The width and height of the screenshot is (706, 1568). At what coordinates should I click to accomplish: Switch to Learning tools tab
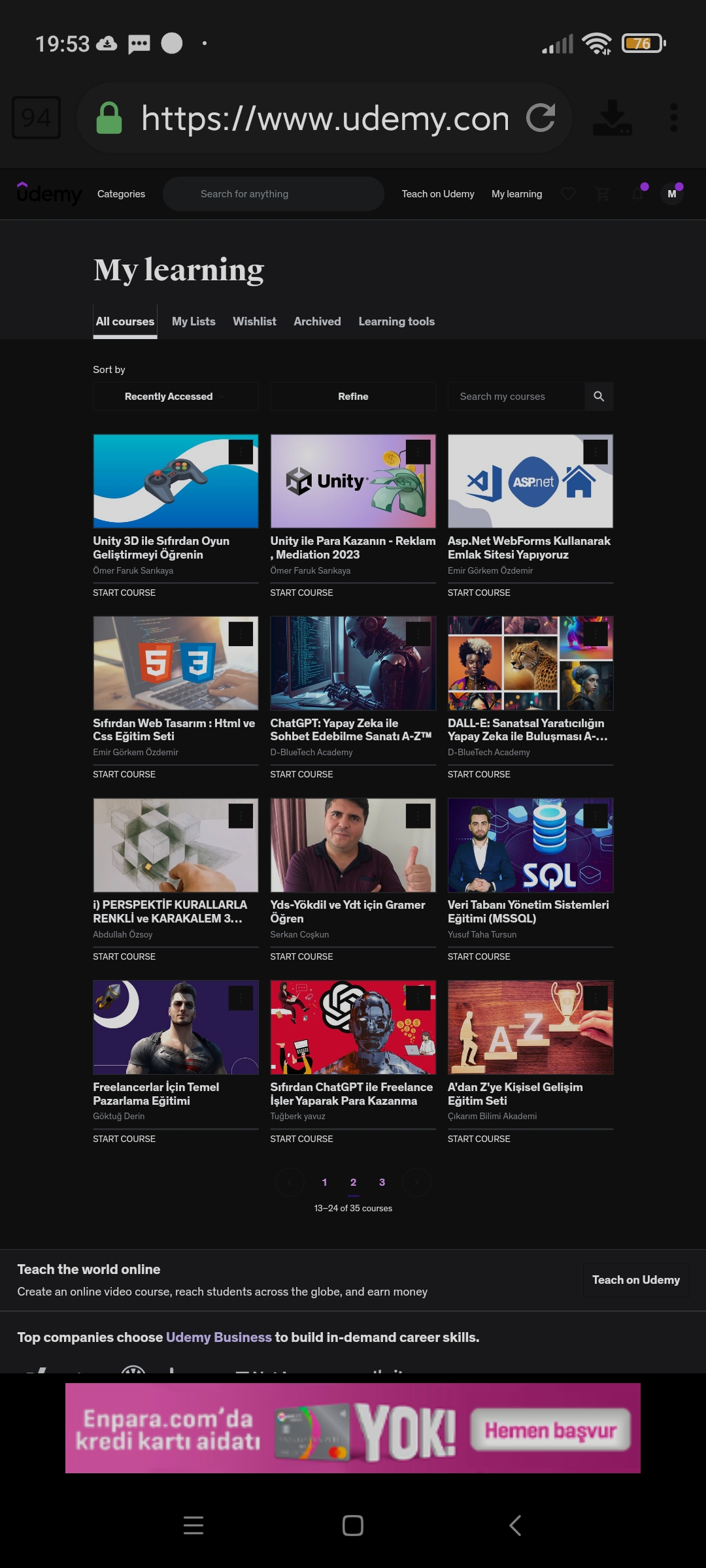(x=396, y=321)
